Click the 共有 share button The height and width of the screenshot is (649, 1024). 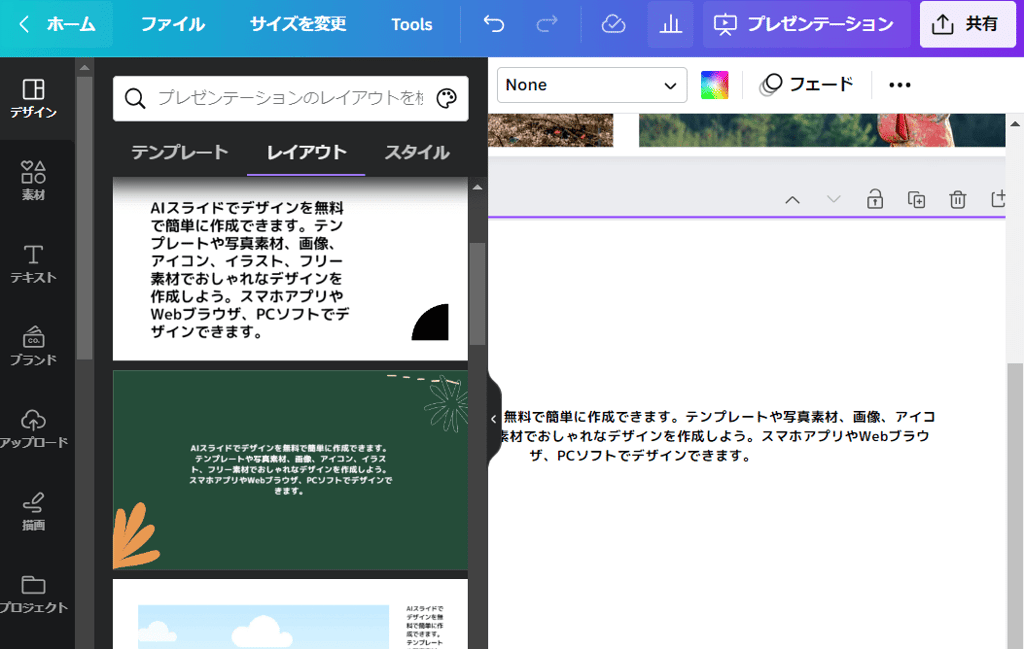(967, 24)
